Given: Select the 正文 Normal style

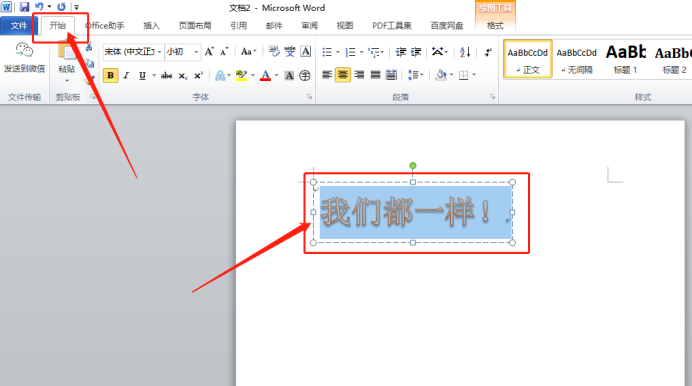Looking at the screenshot, I should tap(528, 59).
